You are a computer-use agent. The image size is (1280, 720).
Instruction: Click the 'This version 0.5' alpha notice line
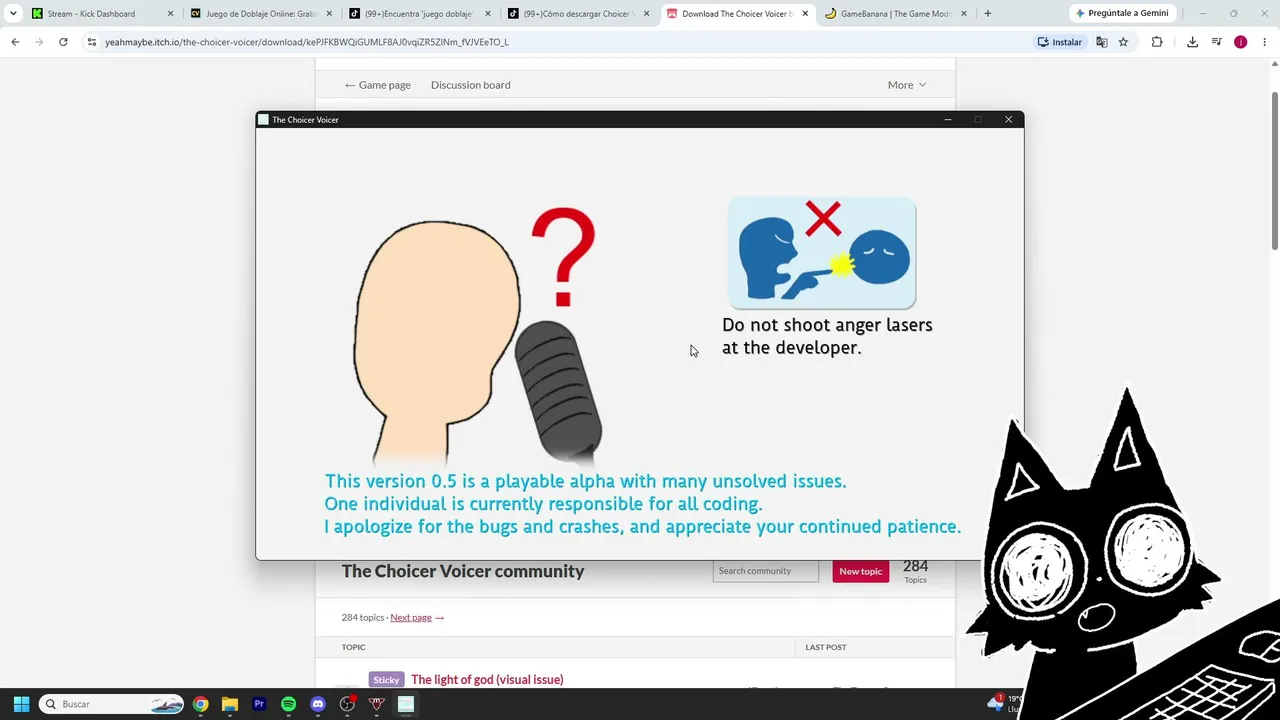585,481
